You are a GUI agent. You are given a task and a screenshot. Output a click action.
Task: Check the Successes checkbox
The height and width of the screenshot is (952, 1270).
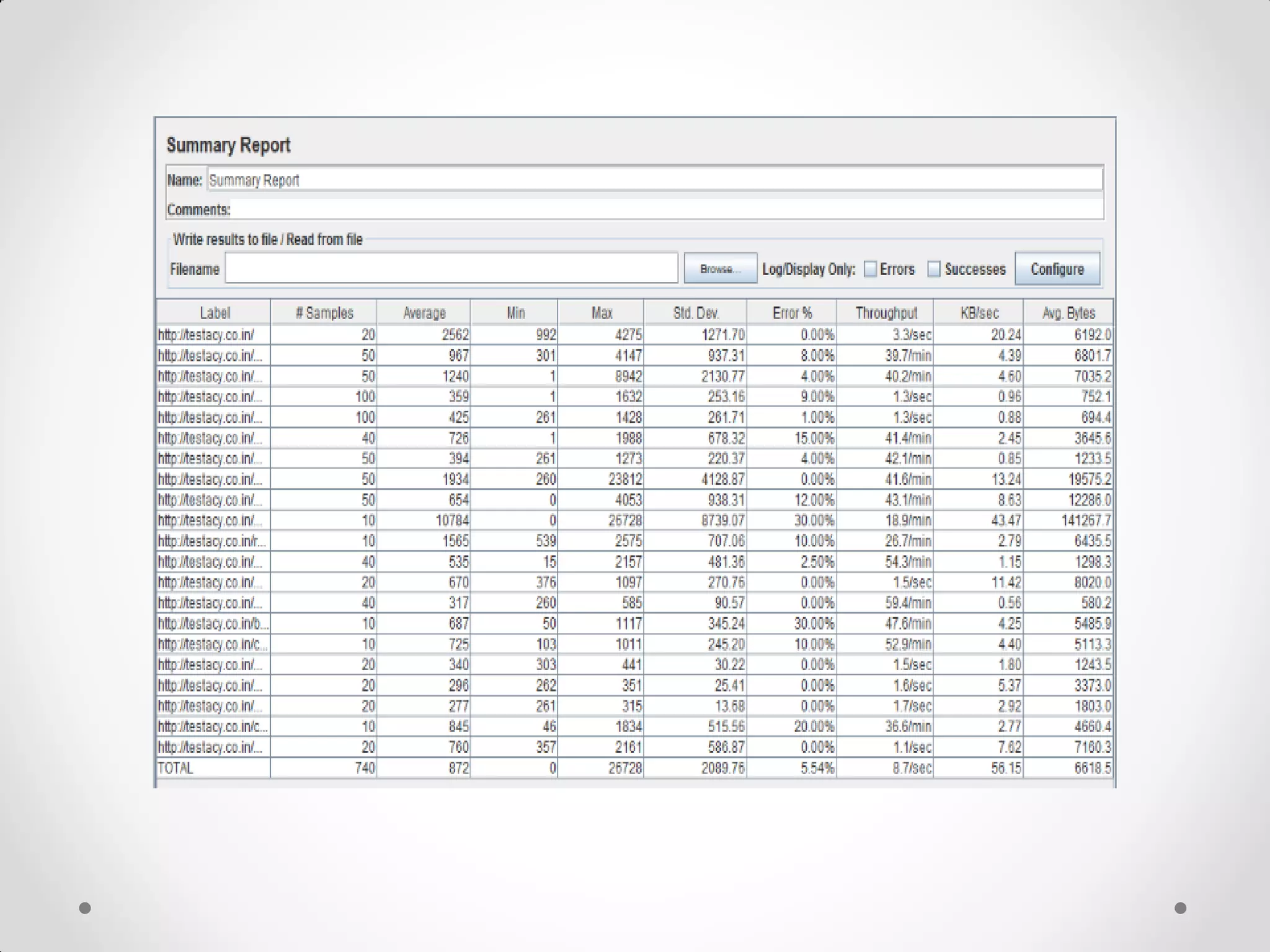[934, 269]
